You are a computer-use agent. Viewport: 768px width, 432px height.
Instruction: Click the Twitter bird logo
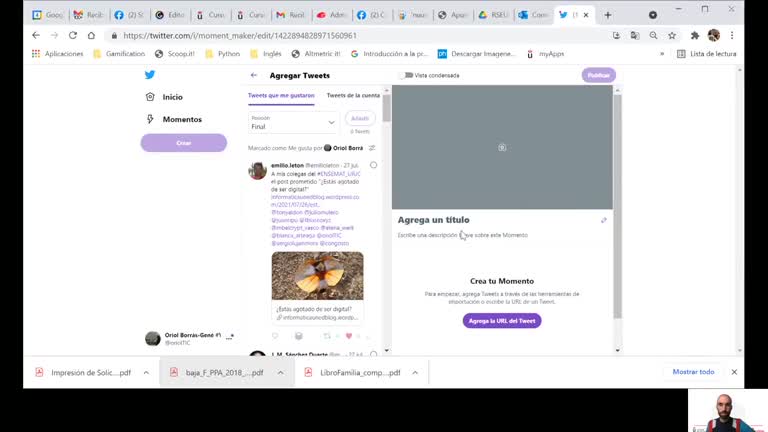click(150, 74)
